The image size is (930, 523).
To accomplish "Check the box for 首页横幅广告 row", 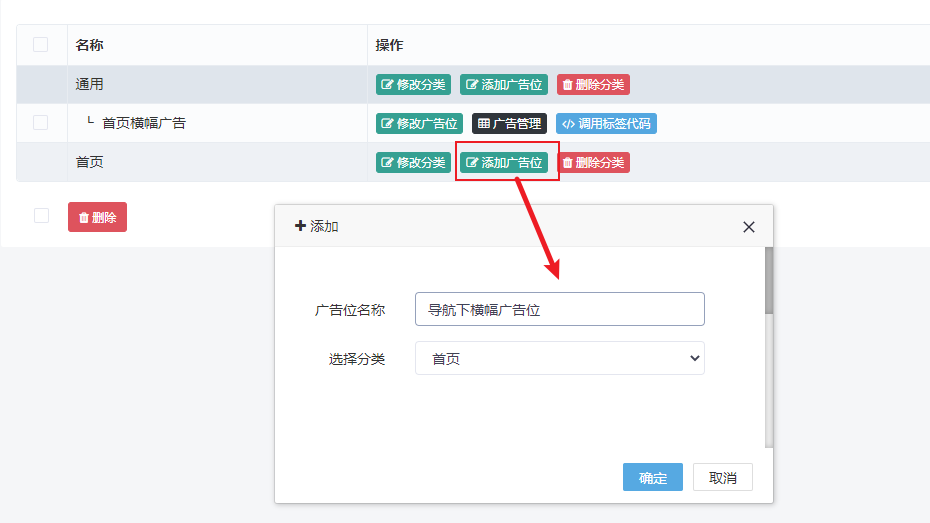I will point(40,123).
